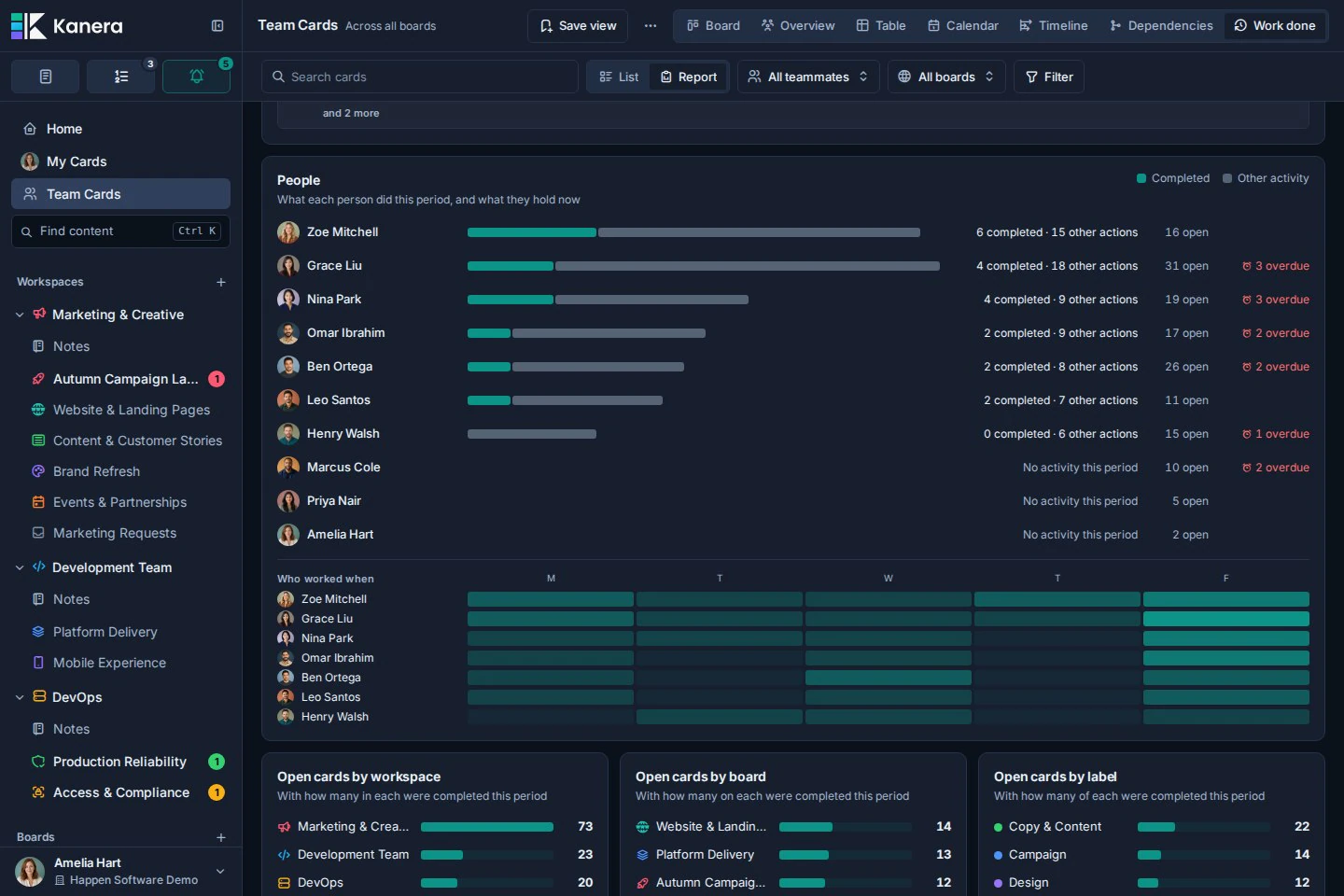Click the Autumn Campaign Launch rocket icon
This screenshot has width=1344, height=896.
(38, 379)
